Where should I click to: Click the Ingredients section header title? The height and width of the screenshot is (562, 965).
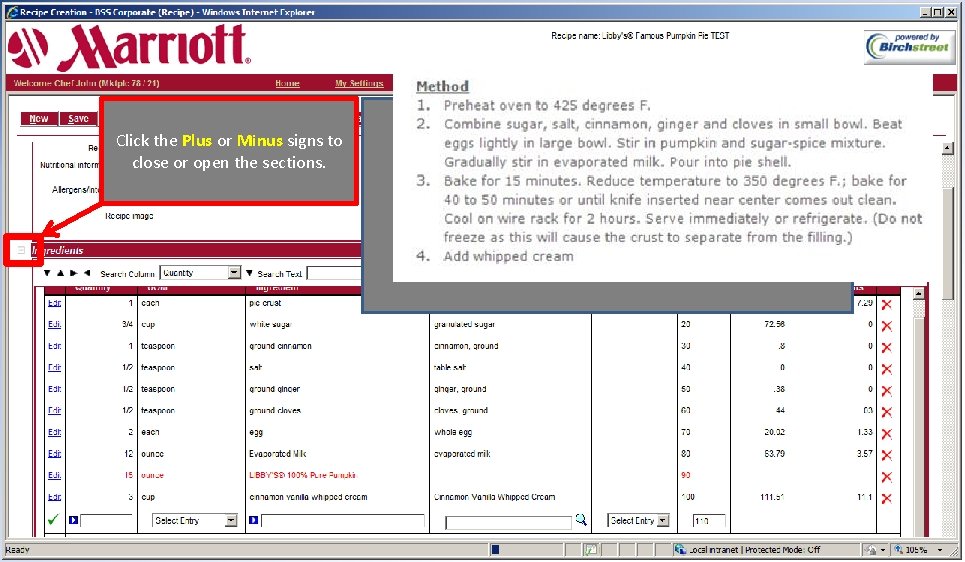point(57,250)
